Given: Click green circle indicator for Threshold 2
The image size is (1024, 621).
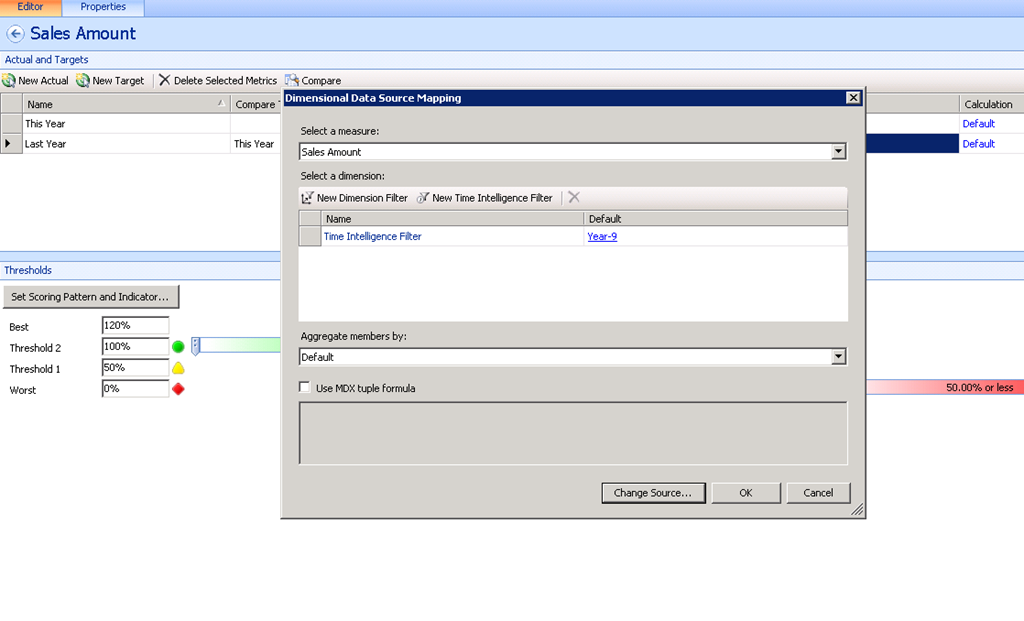Looking at the screenshot, I should point(178,347).
